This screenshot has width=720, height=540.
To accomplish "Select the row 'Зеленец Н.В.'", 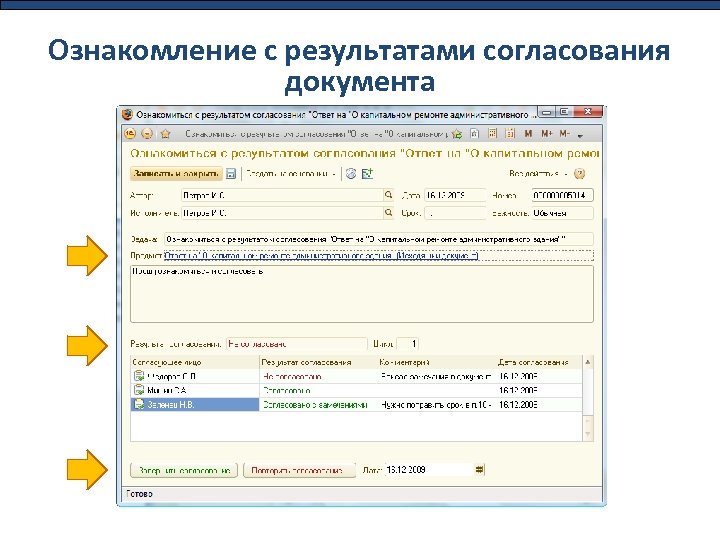I will [x=195, y=405].
